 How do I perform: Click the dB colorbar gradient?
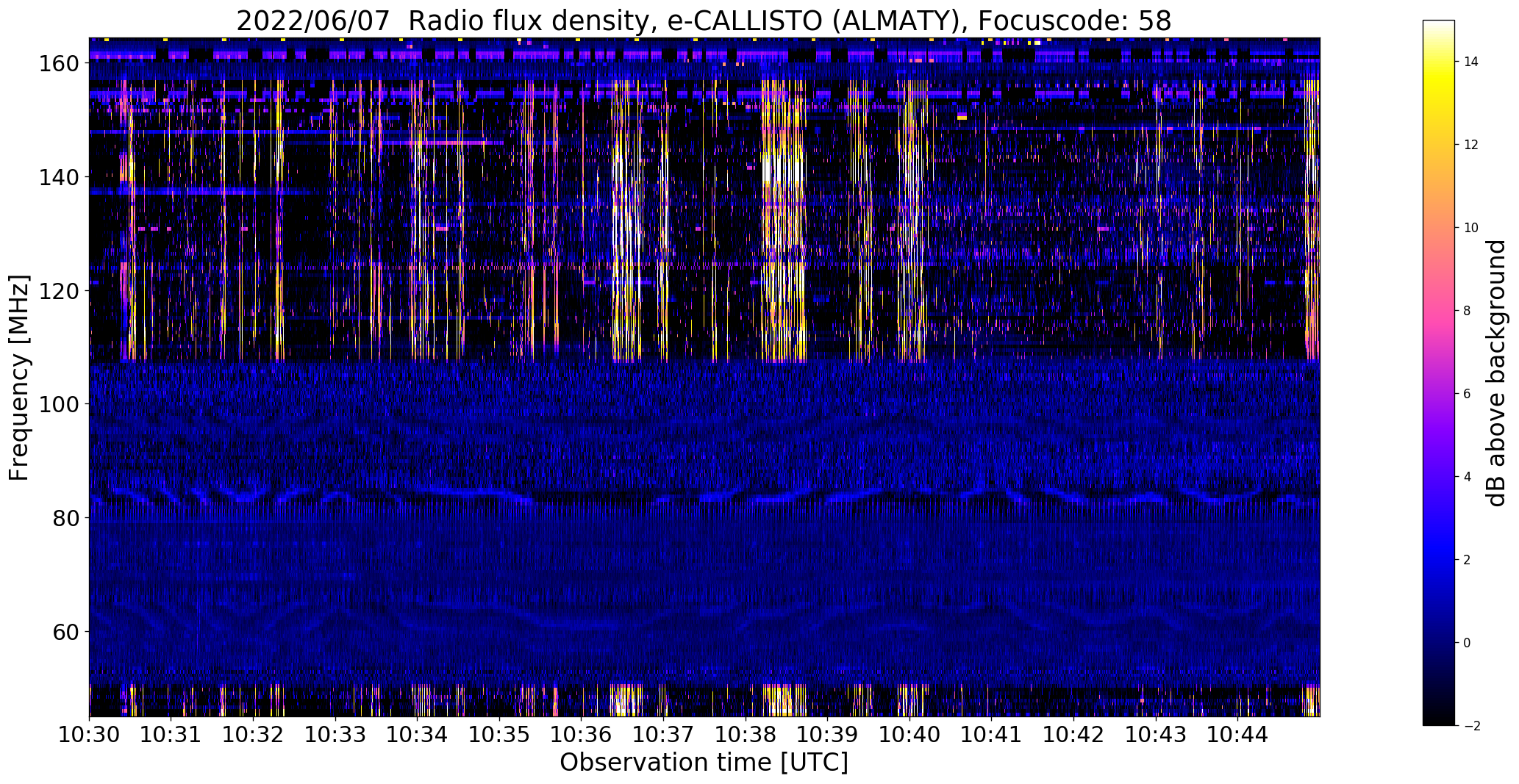(x=1438, y=373)
